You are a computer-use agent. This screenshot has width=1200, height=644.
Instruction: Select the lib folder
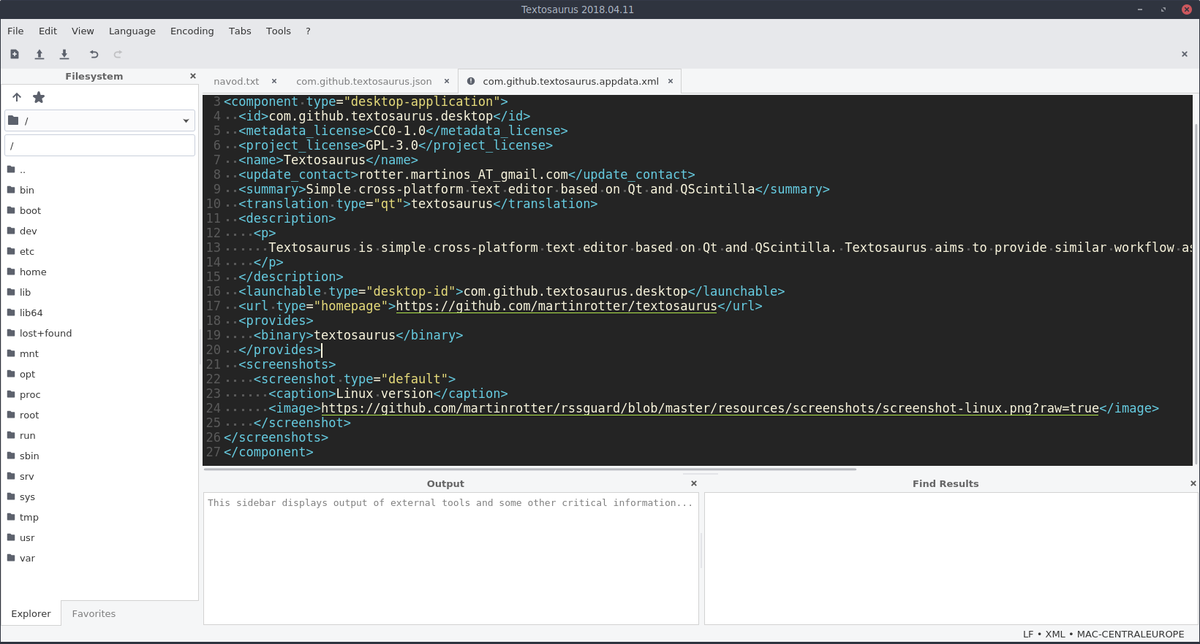click(x=99, y=292)
